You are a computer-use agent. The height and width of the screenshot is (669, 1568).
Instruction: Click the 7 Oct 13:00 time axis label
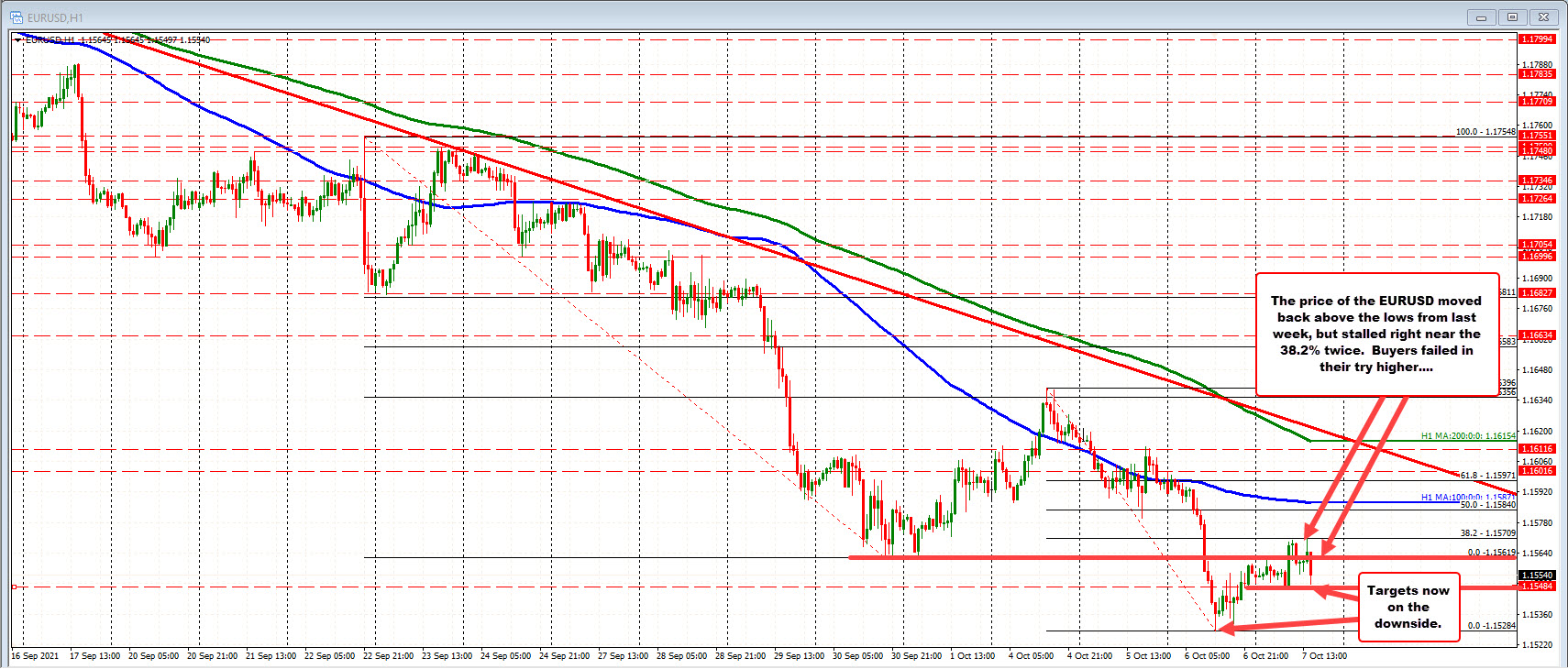pyautogui.click(x=1324, y=656)
